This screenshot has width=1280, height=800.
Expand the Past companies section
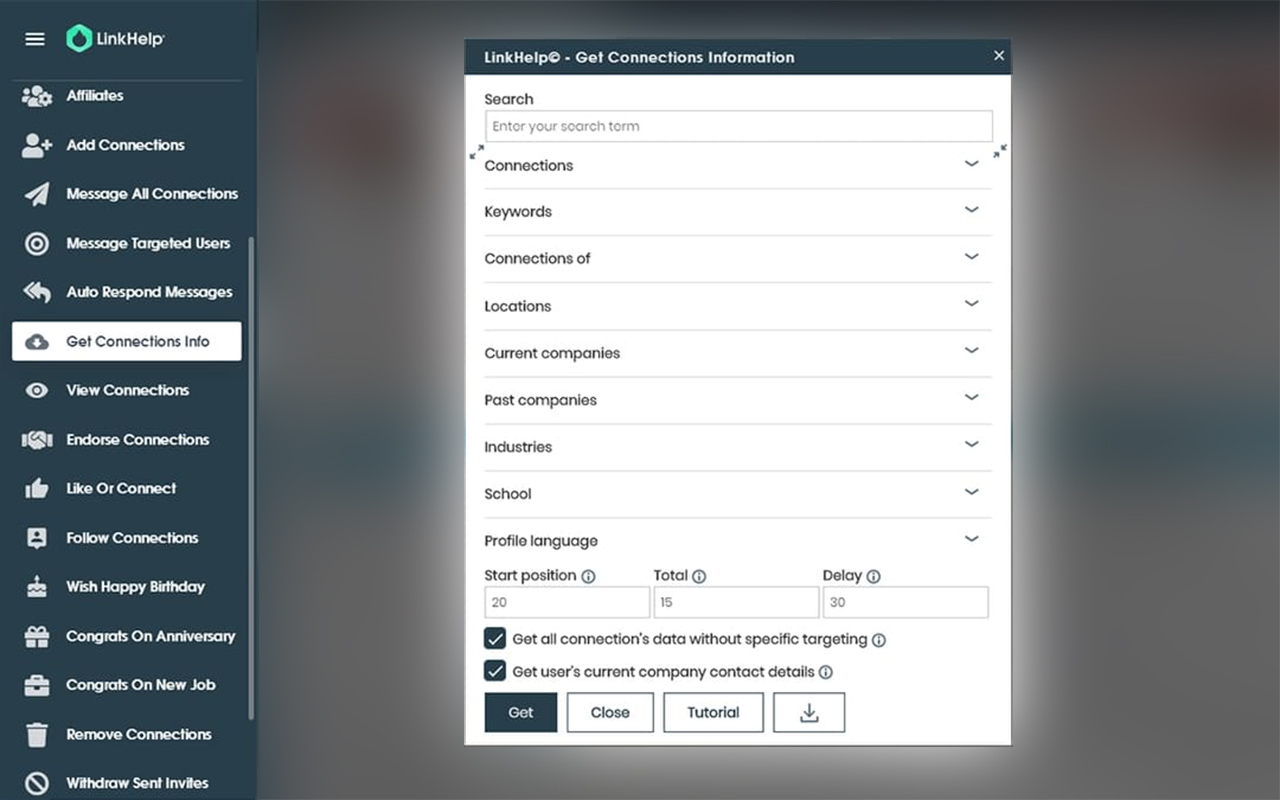738,400
